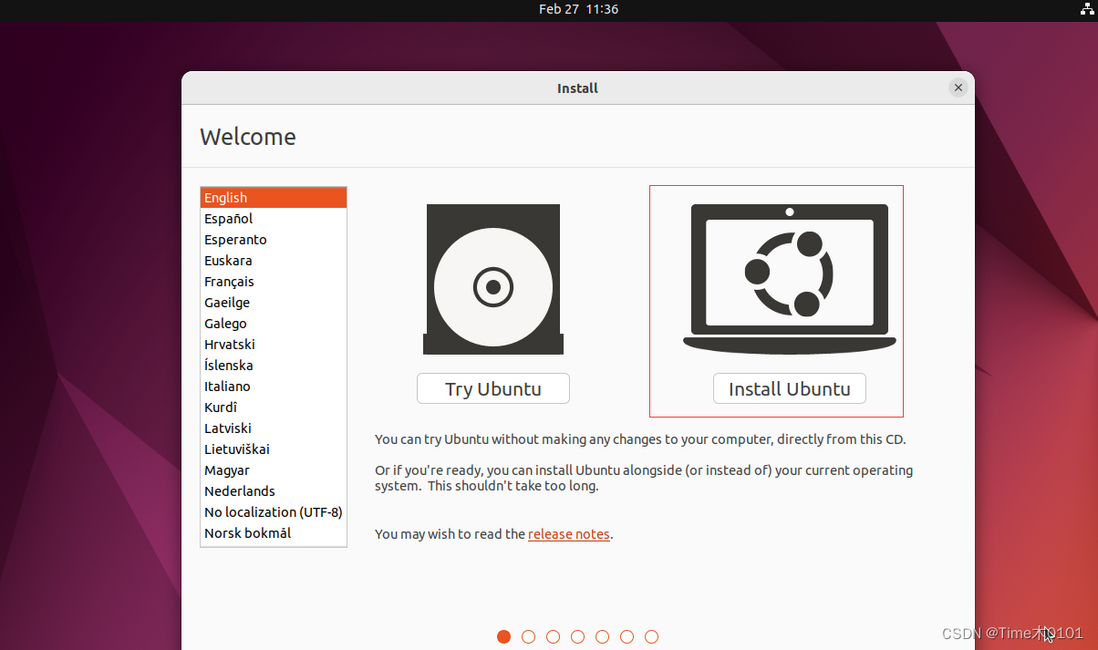Choose Euskara language

coord(273,261)
